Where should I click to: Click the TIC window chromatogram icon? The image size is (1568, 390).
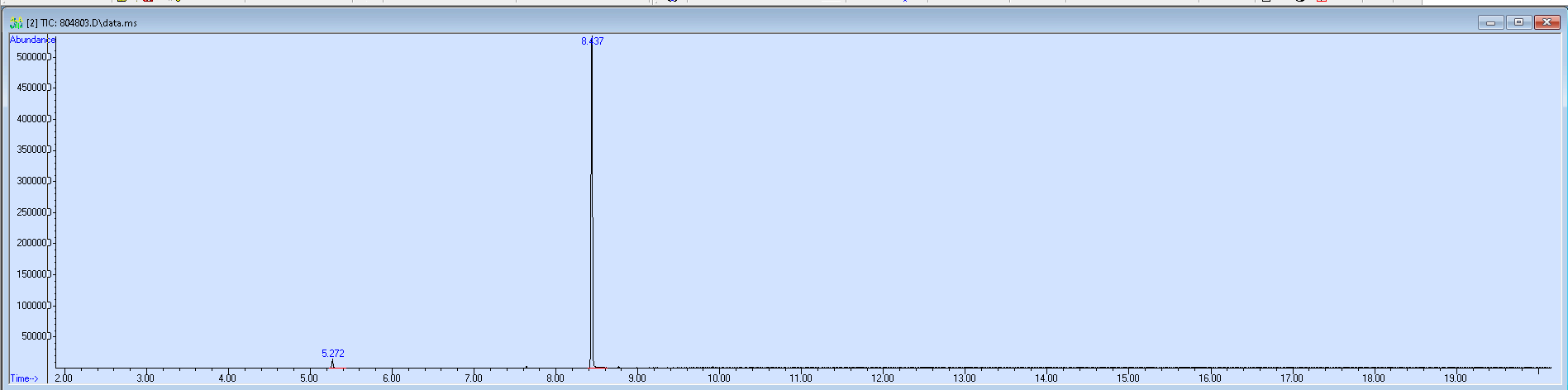16,22
